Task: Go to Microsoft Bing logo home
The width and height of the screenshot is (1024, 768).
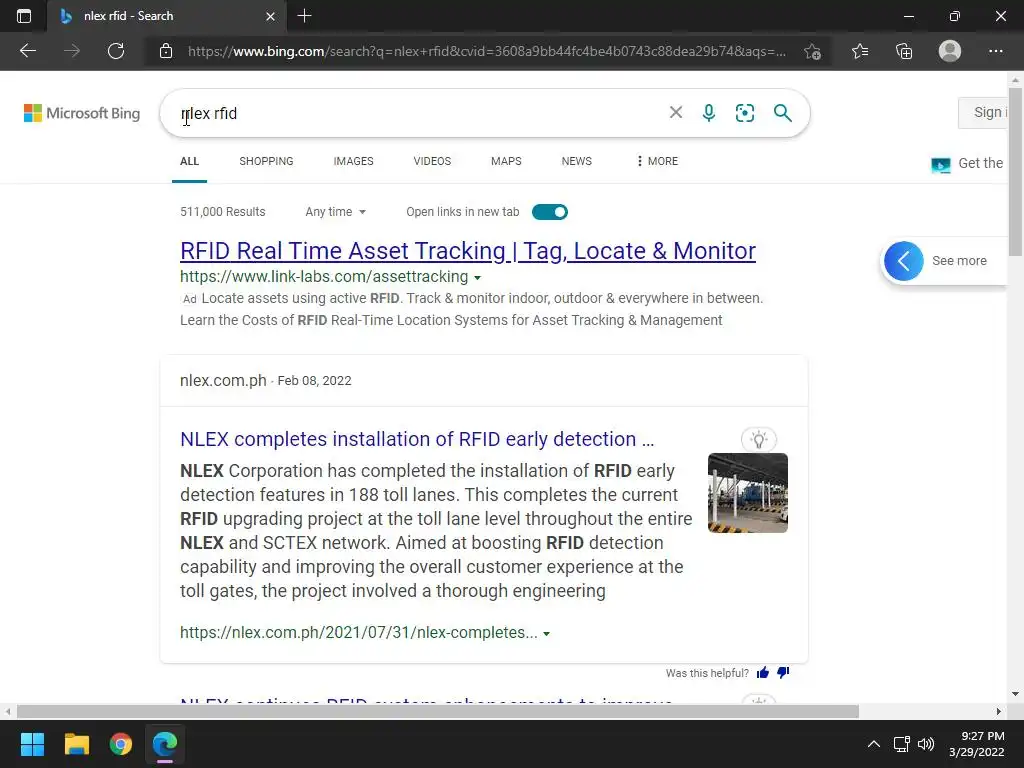Action: click(82, 113)
